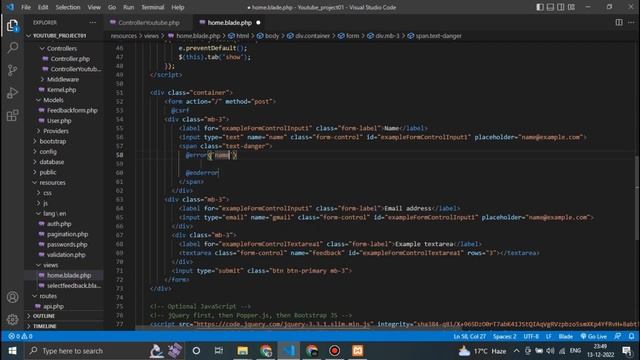Open api.php file under routes

tap(53, 306)
